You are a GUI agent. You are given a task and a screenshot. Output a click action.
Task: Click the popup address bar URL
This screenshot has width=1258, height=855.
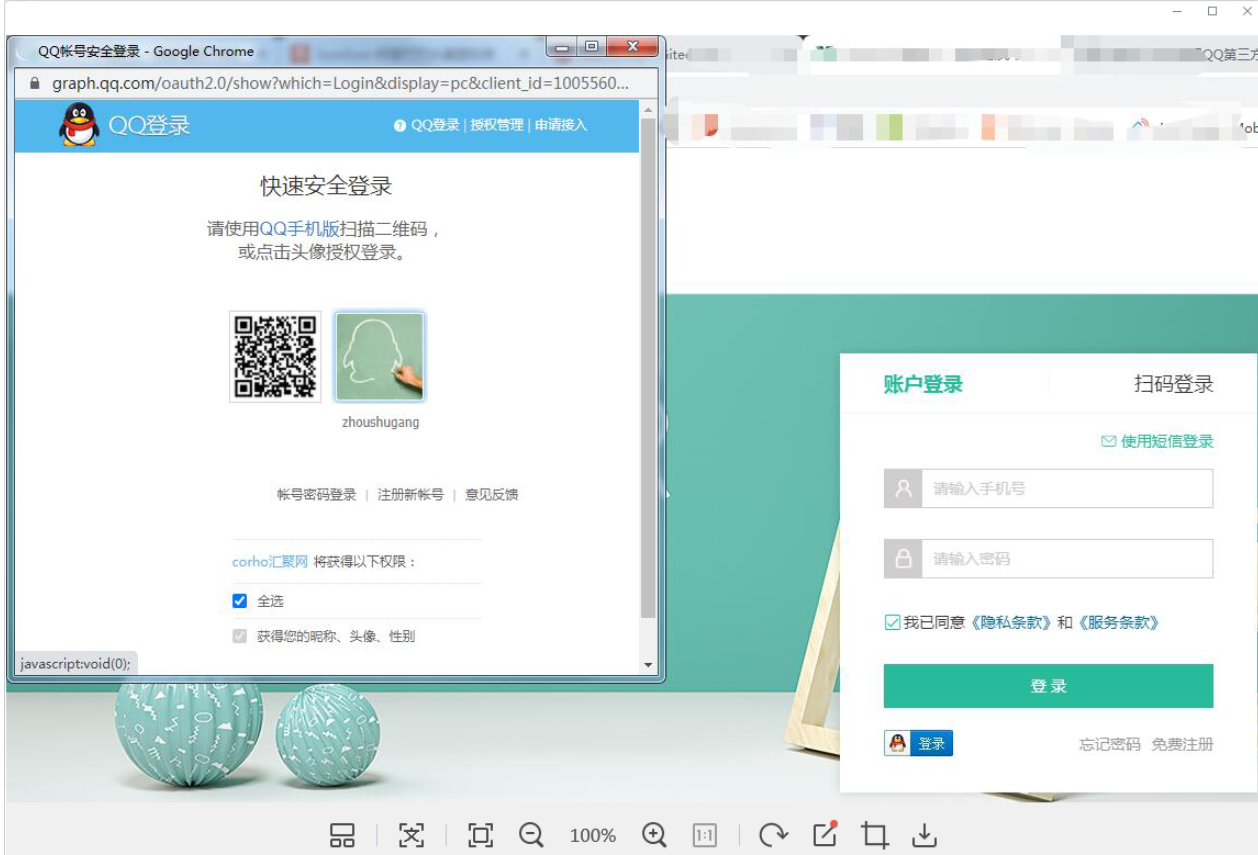[340, 83]
